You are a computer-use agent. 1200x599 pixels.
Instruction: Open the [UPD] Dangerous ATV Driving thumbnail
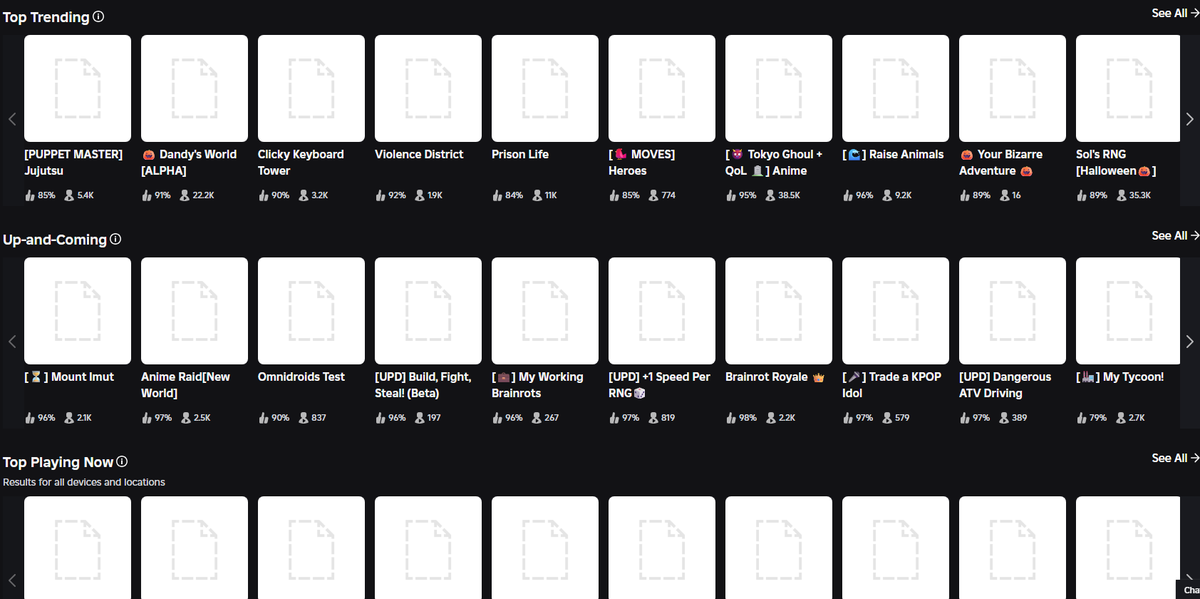[1012, 311]
